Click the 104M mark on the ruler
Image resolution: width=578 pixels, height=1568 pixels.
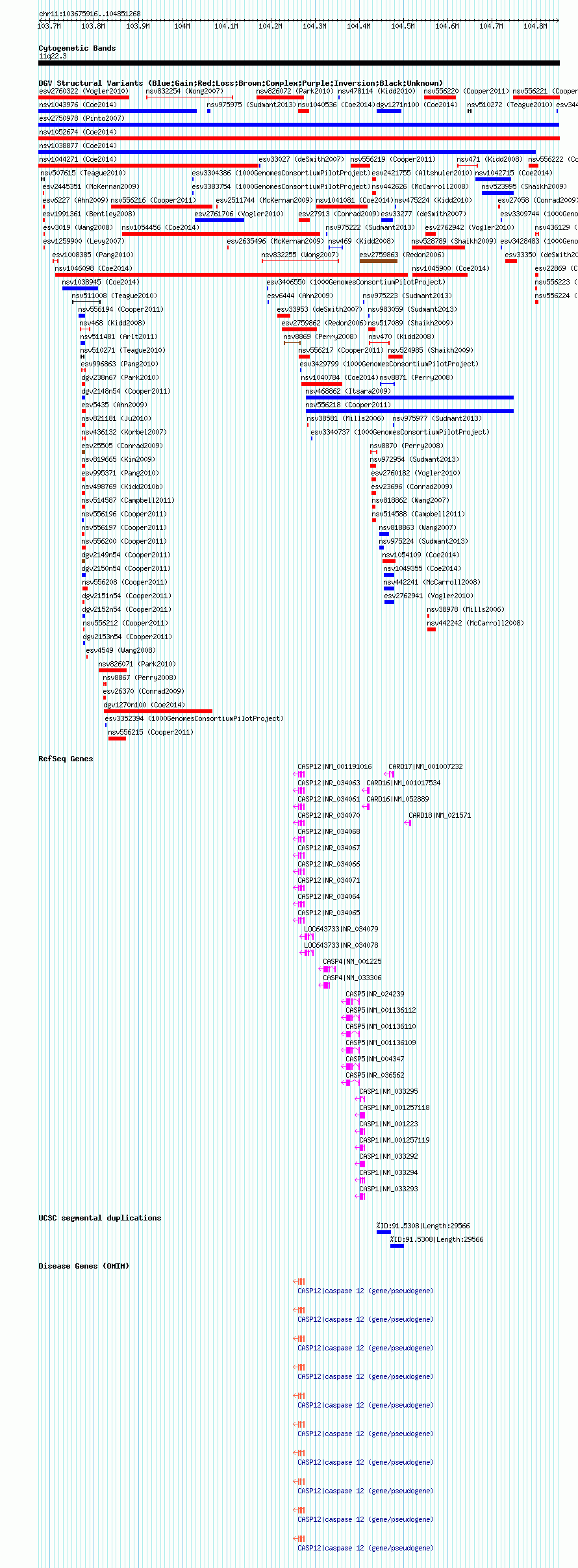tap(182, 26)
